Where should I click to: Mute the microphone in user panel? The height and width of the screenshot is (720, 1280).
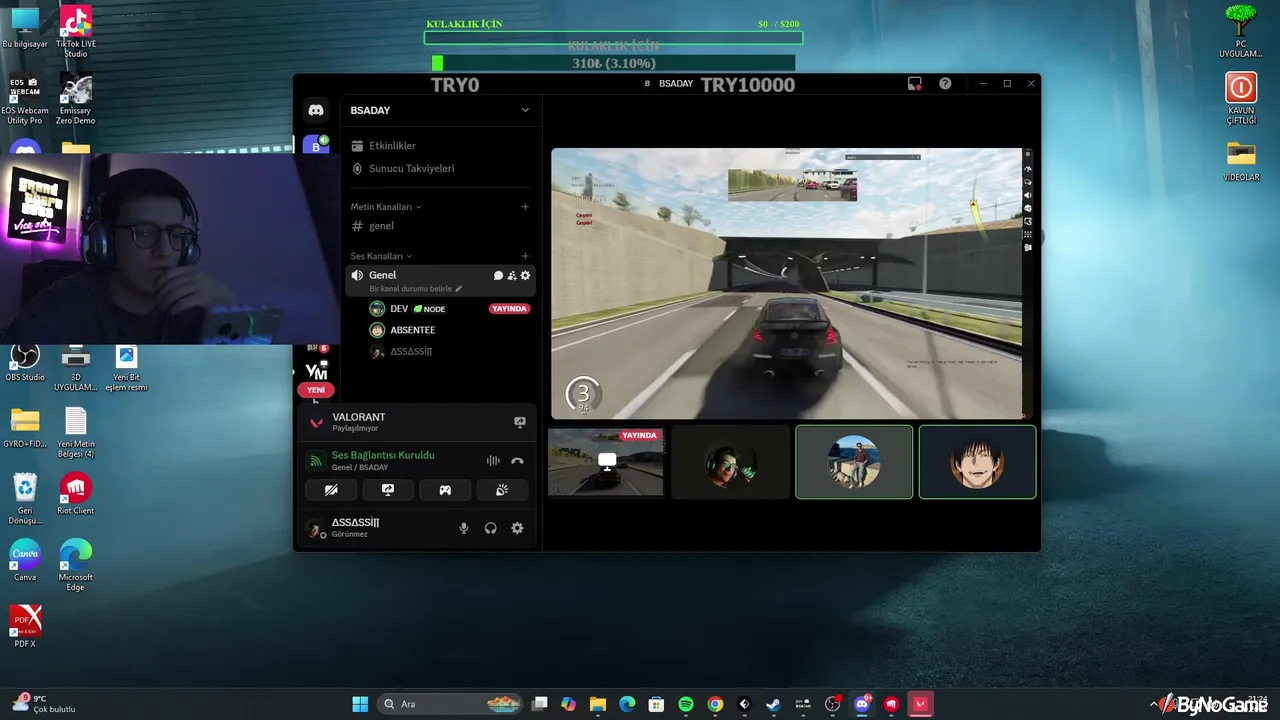[x=464, y=528]
